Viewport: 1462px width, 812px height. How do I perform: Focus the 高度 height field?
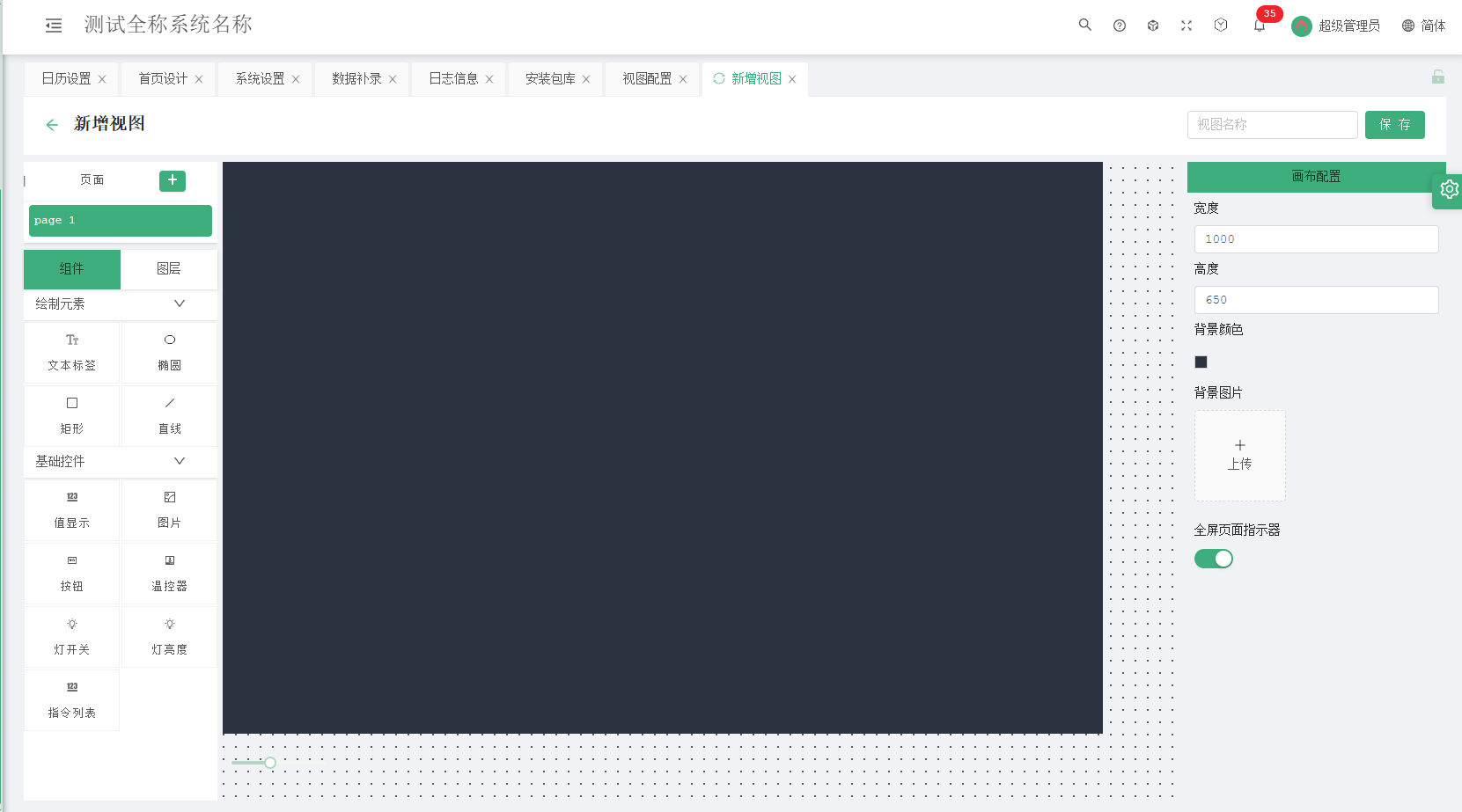pyautogui.click(x=1317, y=300)
